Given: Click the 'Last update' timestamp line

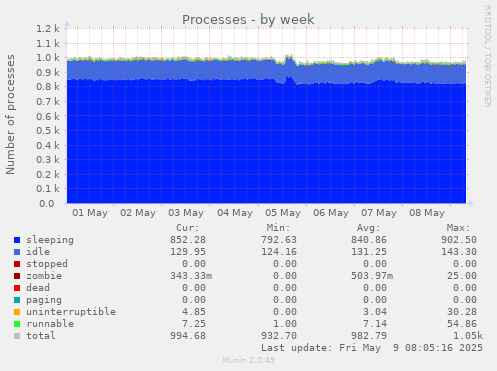Looking at the screenshot, I should coord(372,348).
